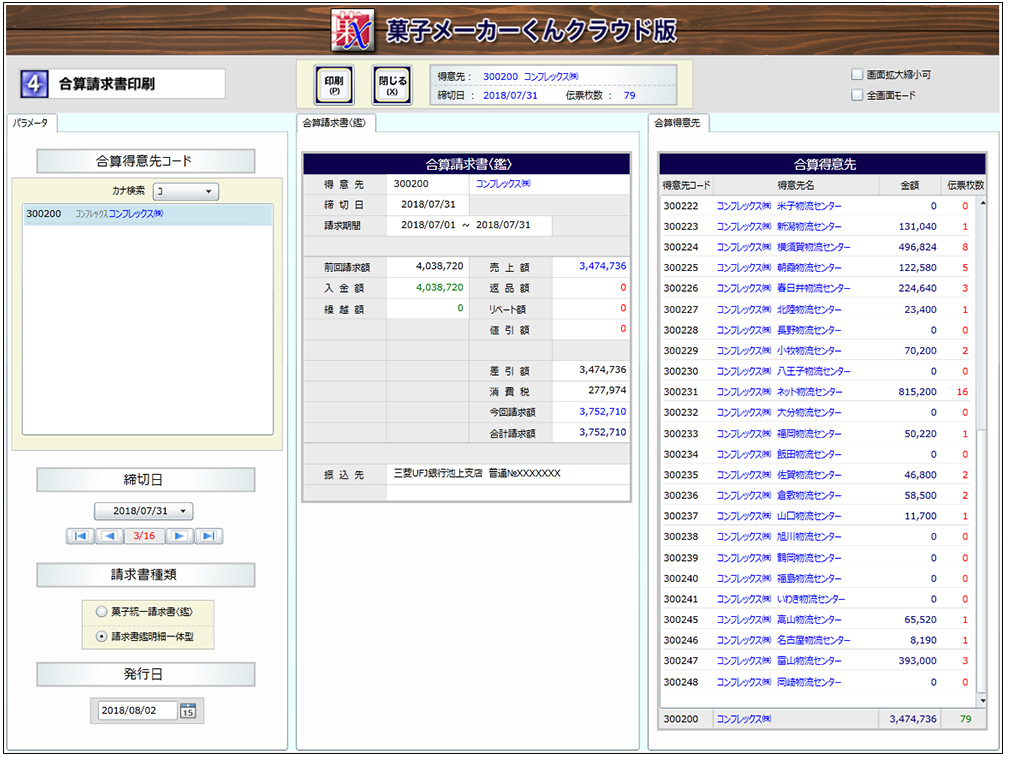Select customer 300200 コンプレックス in list
The image size is (1010, 760).
pos(147,214)
